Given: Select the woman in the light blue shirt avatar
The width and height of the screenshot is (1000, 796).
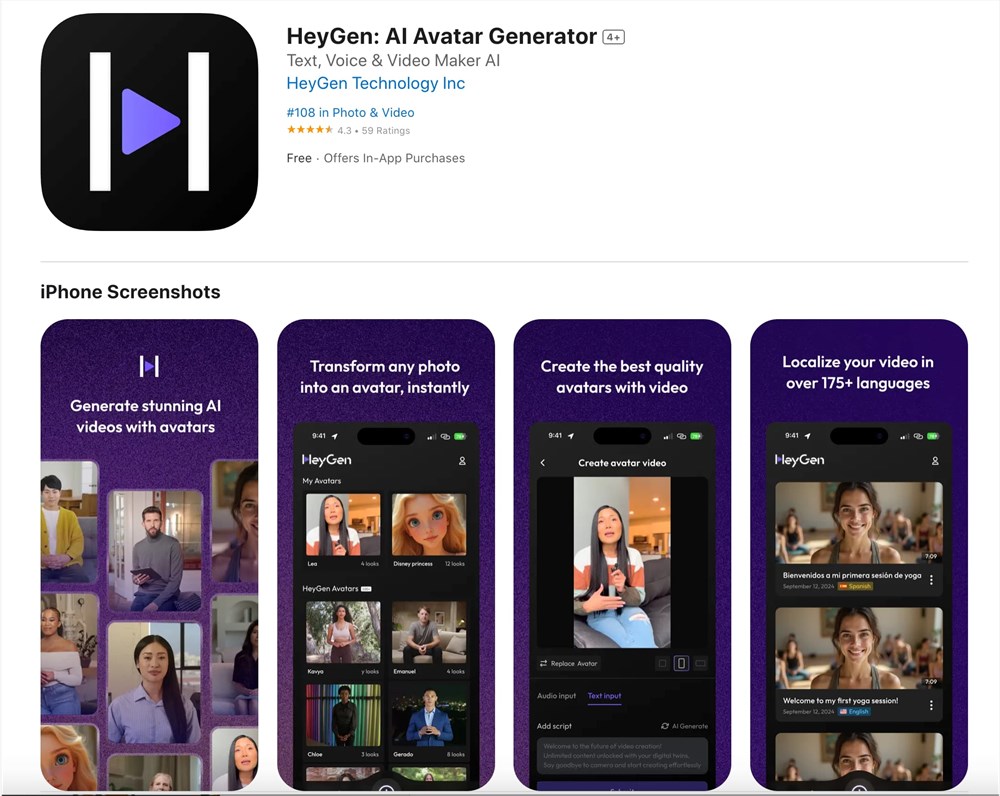Looking at the screenshot, I should tap(155, 682).
